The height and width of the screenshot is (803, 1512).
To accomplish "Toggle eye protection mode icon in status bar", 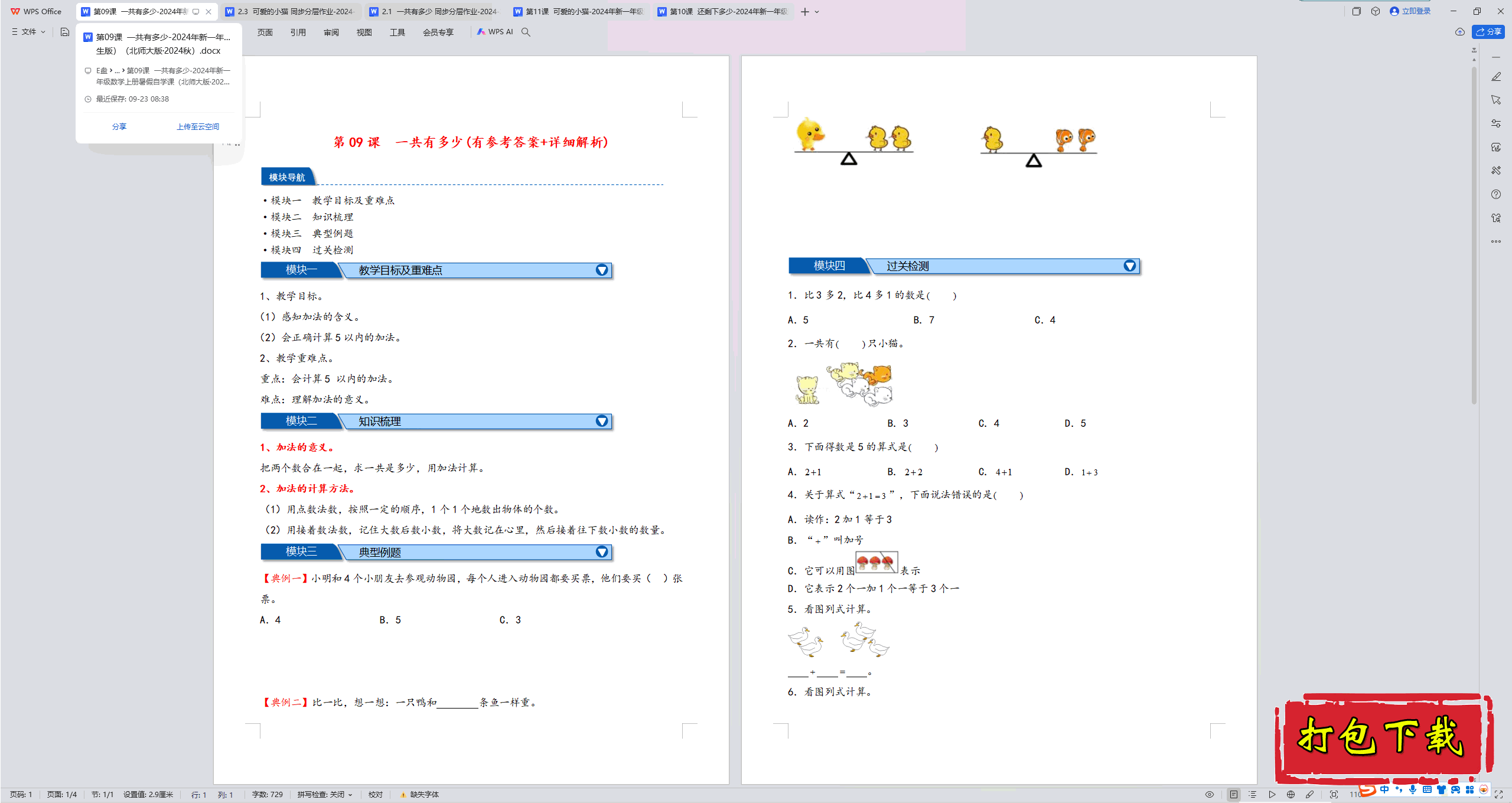I will [x=1210, y=795].
